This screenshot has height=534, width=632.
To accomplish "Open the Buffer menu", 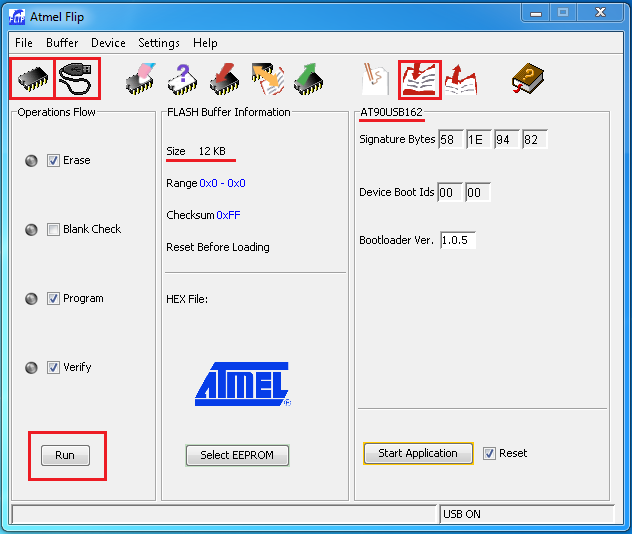I will pyautogui.click(x=62, y=43).
